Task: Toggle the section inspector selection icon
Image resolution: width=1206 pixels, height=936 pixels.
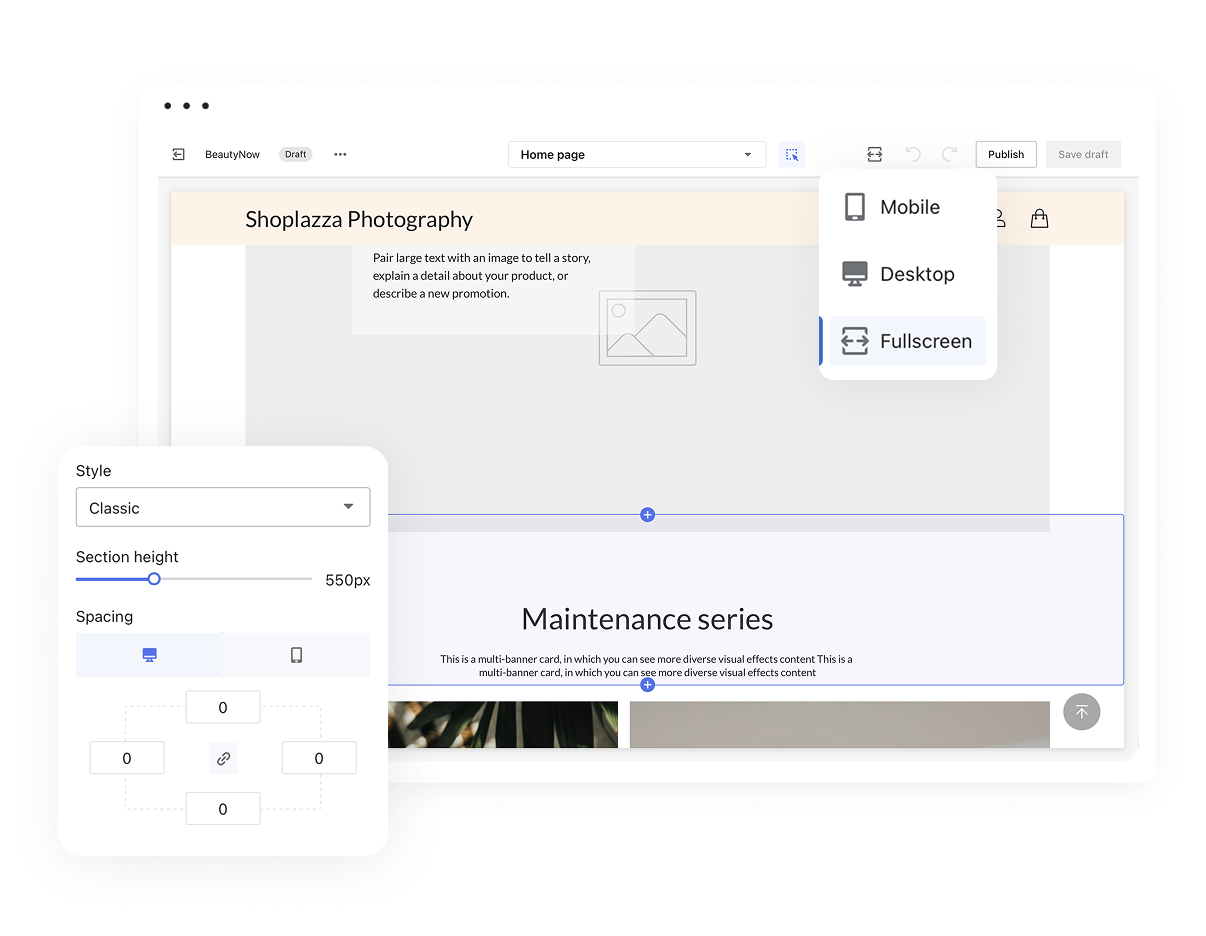Action: click(791, 154)
